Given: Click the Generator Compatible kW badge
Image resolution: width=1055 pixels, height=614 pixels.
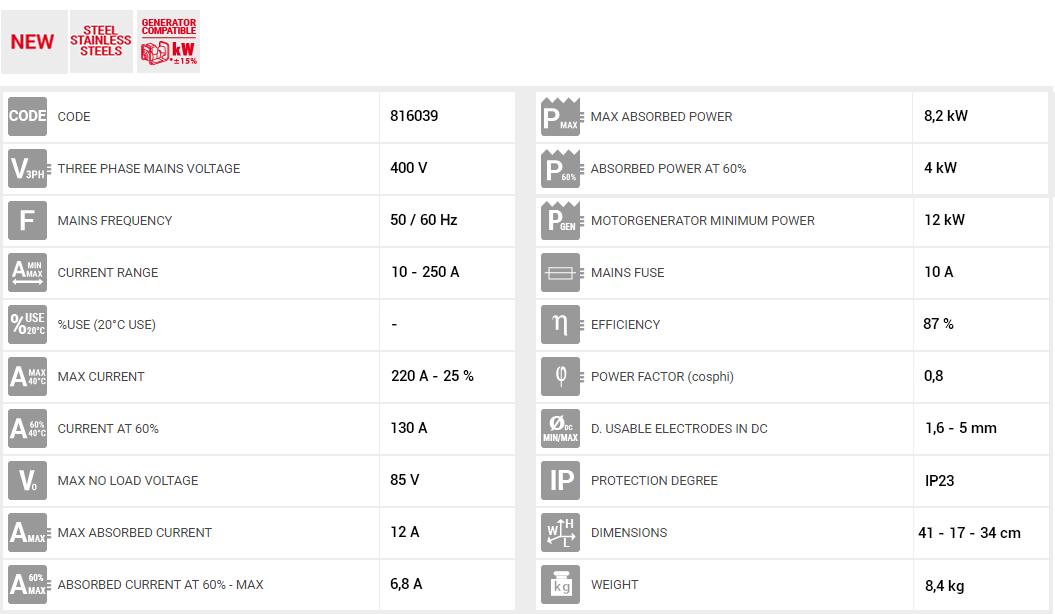Looking at the screenshot, I should point(168,42).
